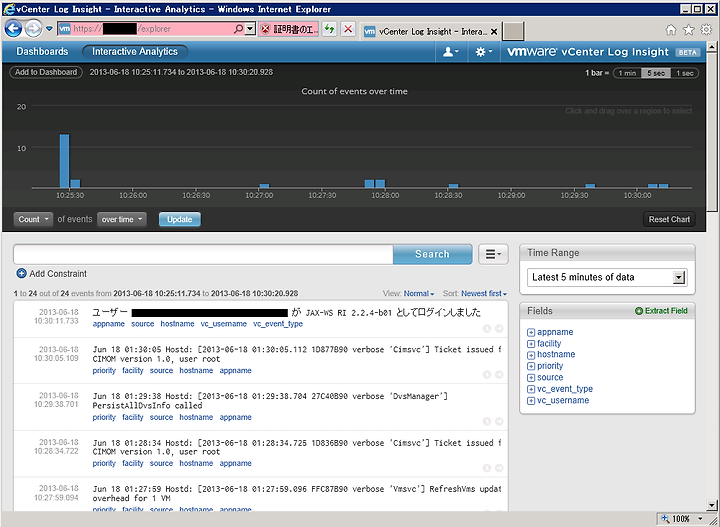Click the green Extract Field plus icon
The height and width of the screenshot is (527, 720).
click(639, 311)
